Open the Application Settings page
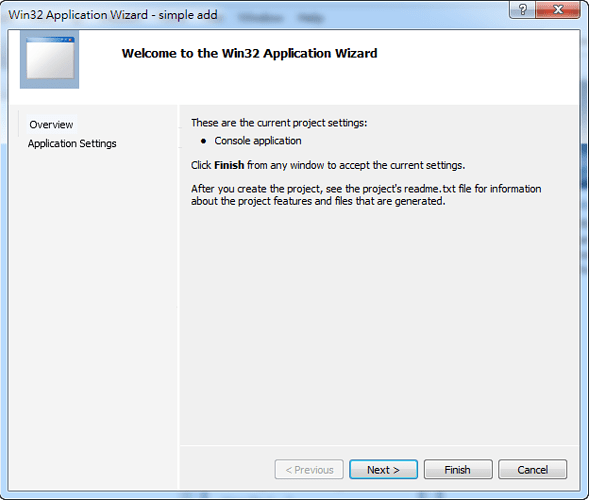 click(x=72, y=144)
